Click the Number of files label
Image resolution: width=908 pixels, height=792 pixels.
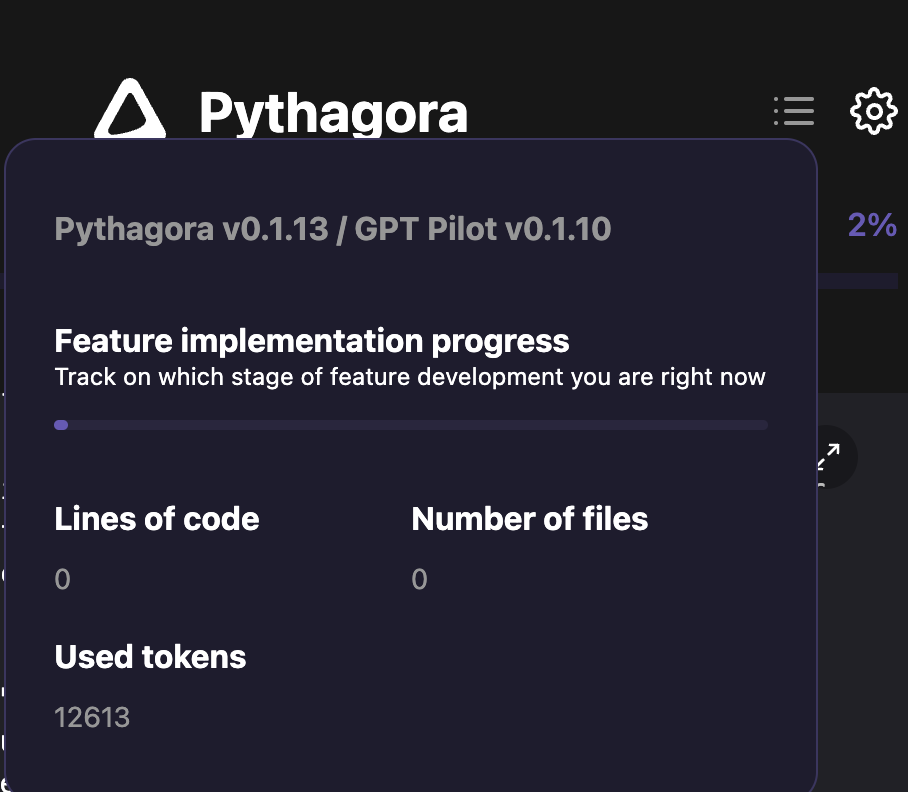530,519
